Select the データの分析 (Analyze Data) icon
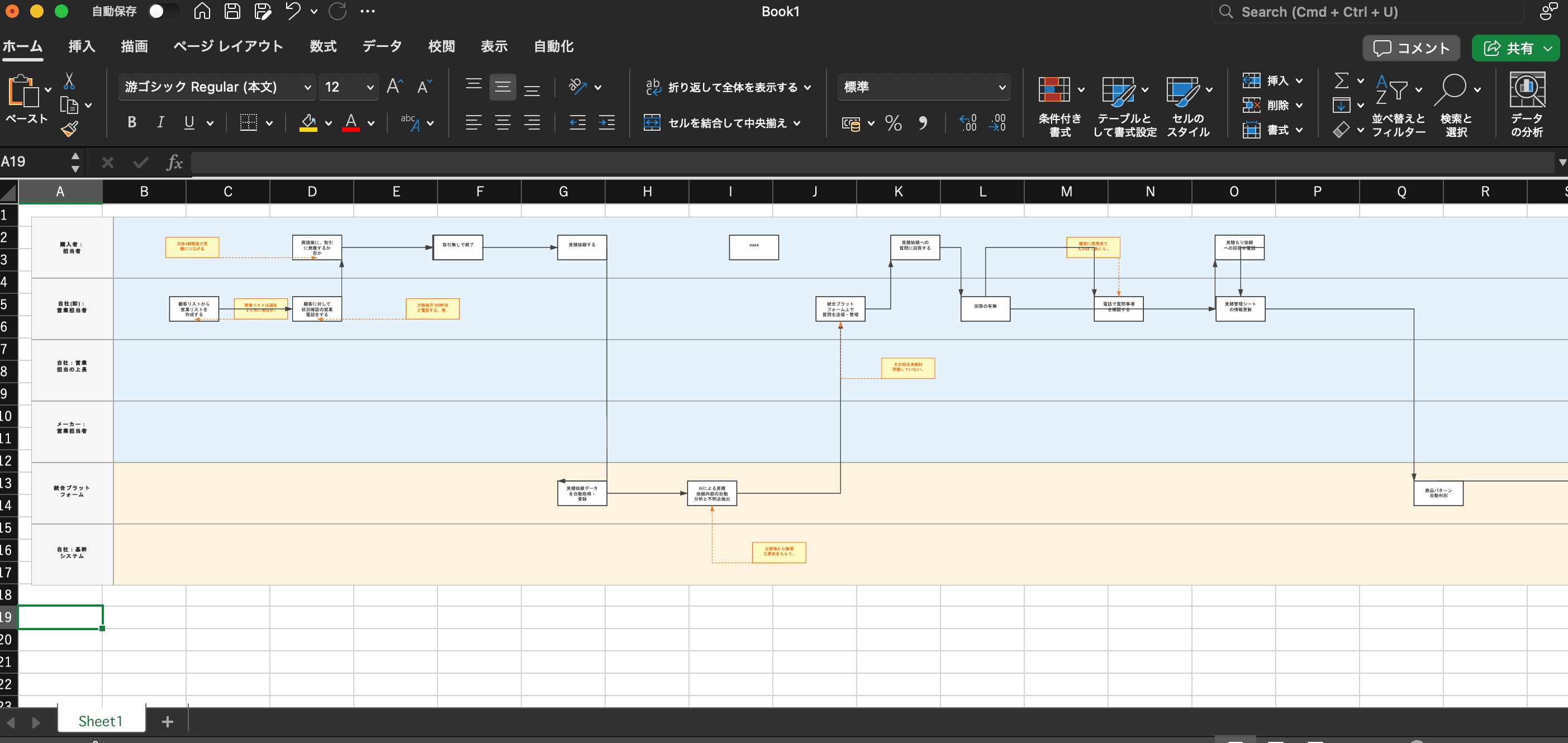The image size is (1568, 743). coord(1527,104)
